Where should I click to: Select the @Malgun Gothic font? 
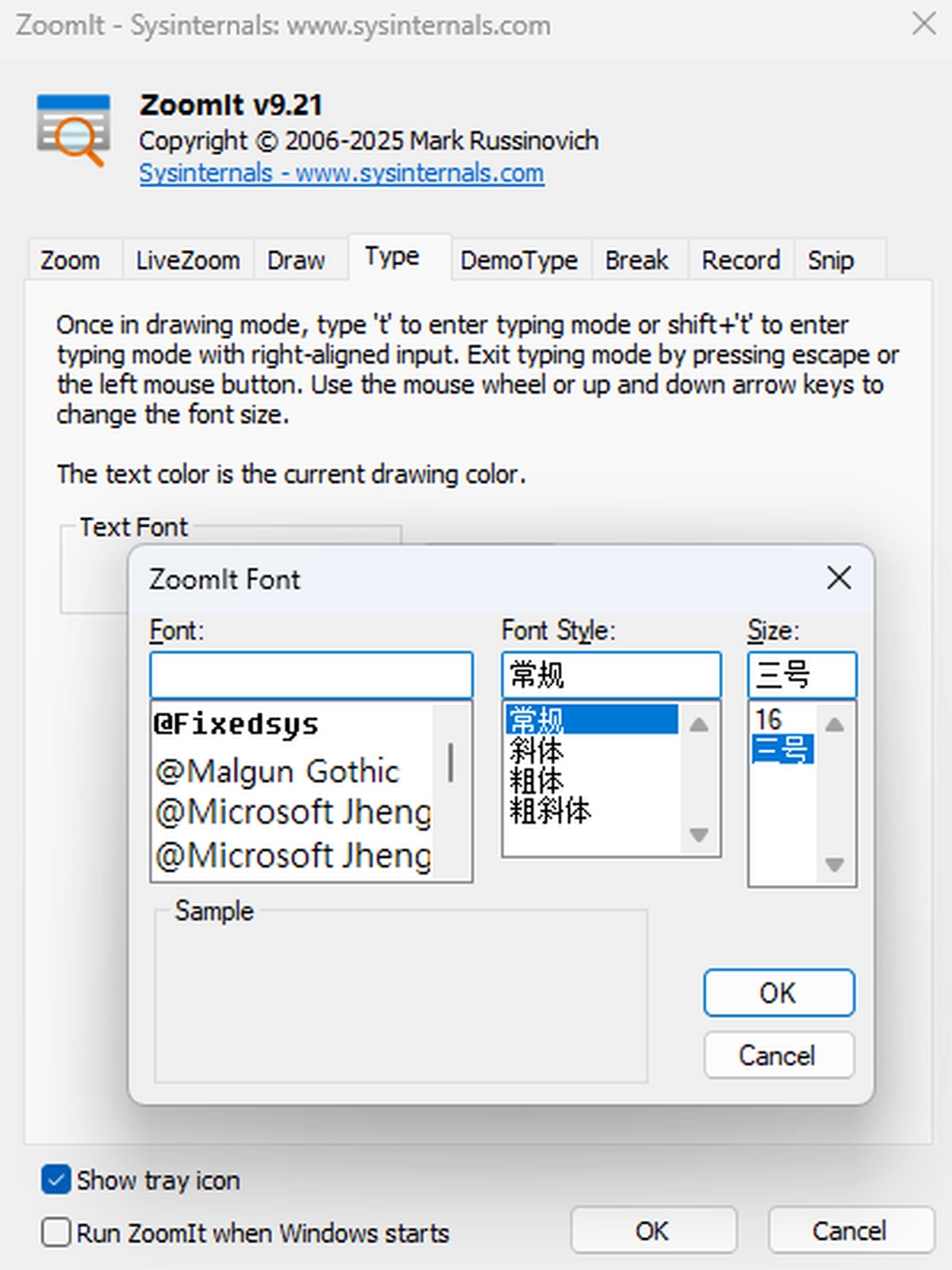click(278, 772)
